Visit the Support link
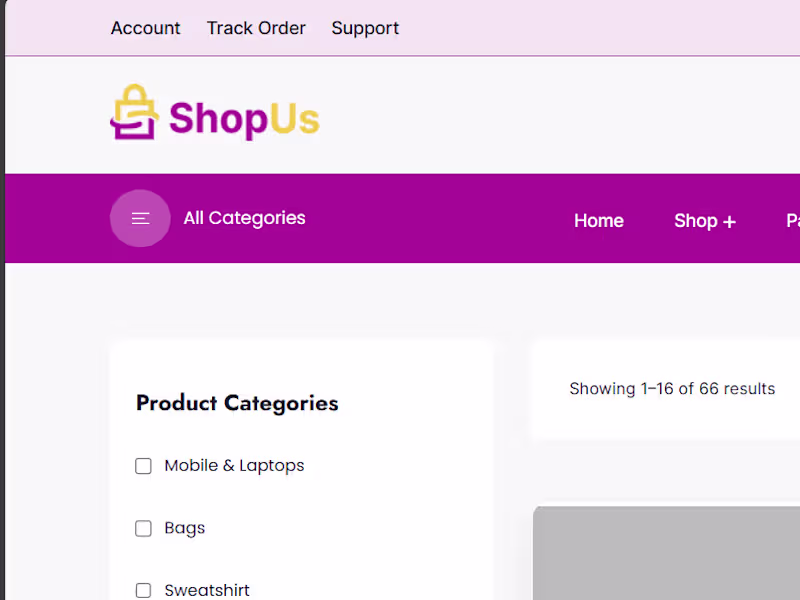The height and width of the screenshot is (600, 800). (365, 28)
